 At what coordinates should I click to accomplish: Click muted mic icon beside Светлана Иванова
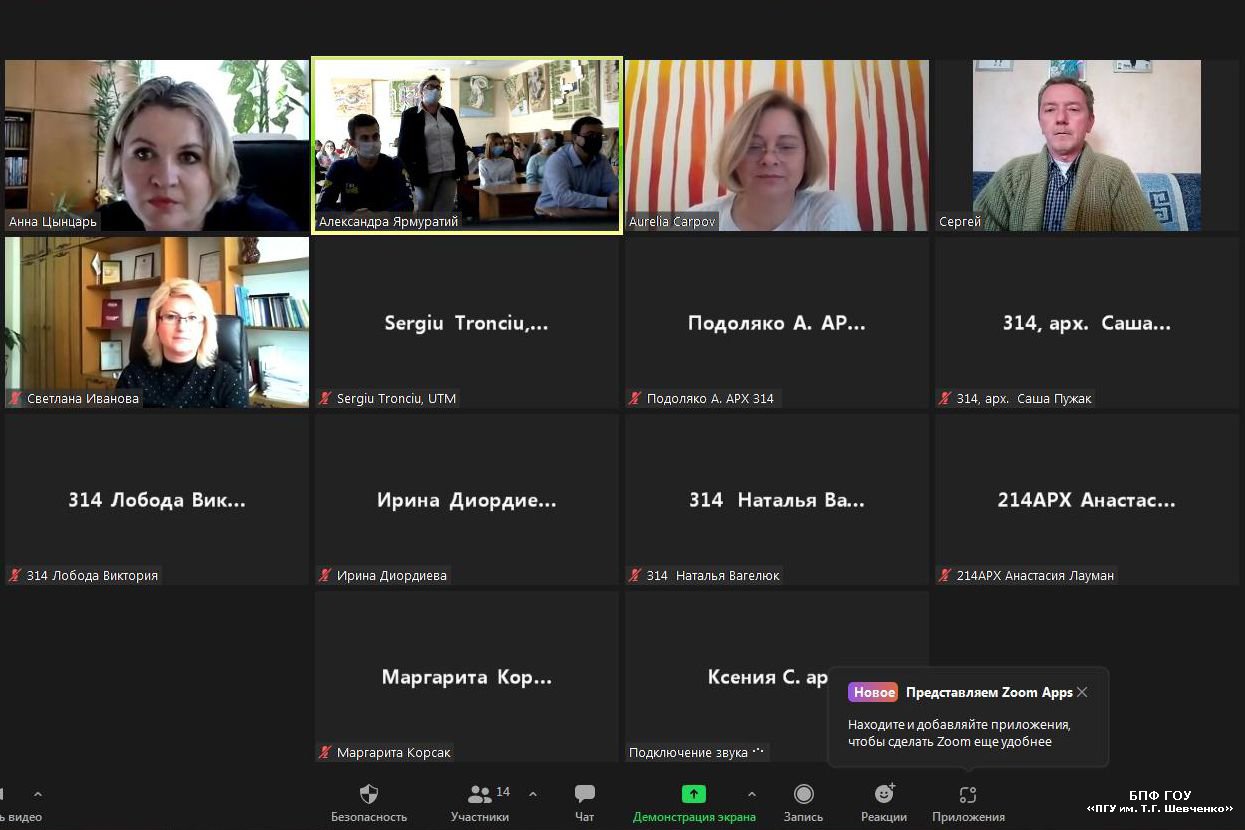[x=15, y=398]
